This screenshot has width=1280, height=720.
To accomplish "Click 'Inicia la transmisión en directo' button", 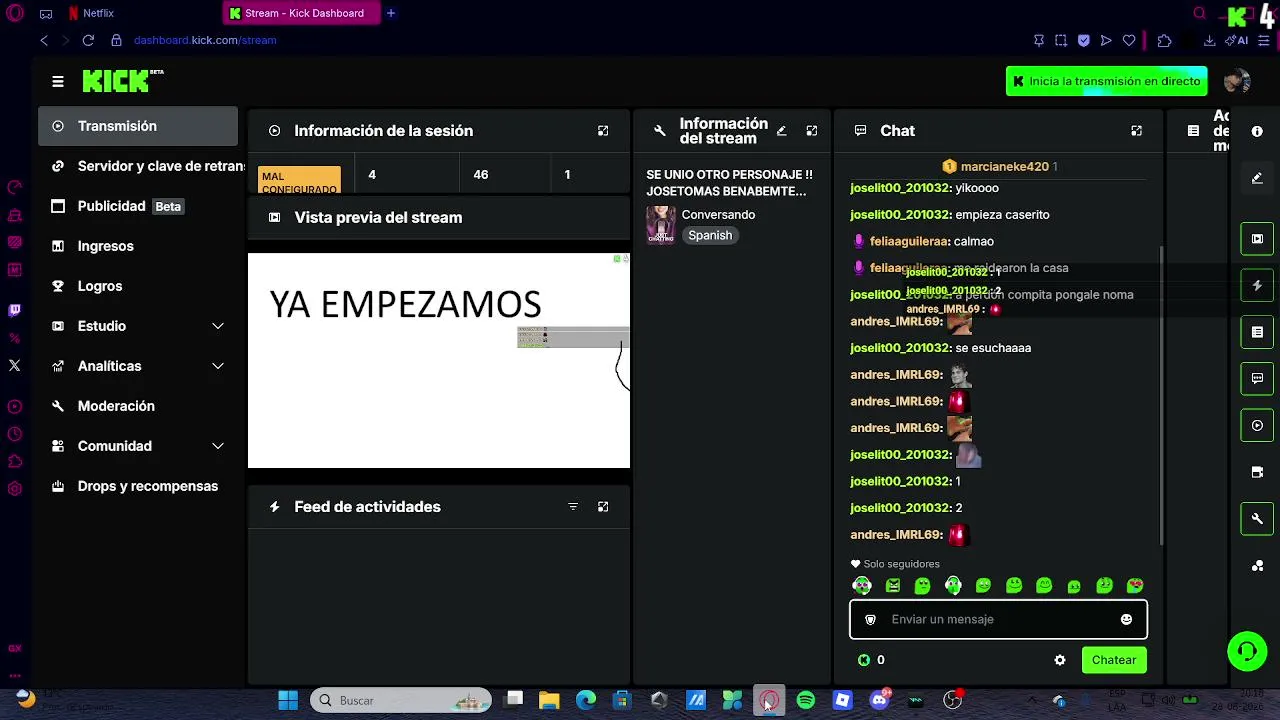I will tap(1106, 81).
